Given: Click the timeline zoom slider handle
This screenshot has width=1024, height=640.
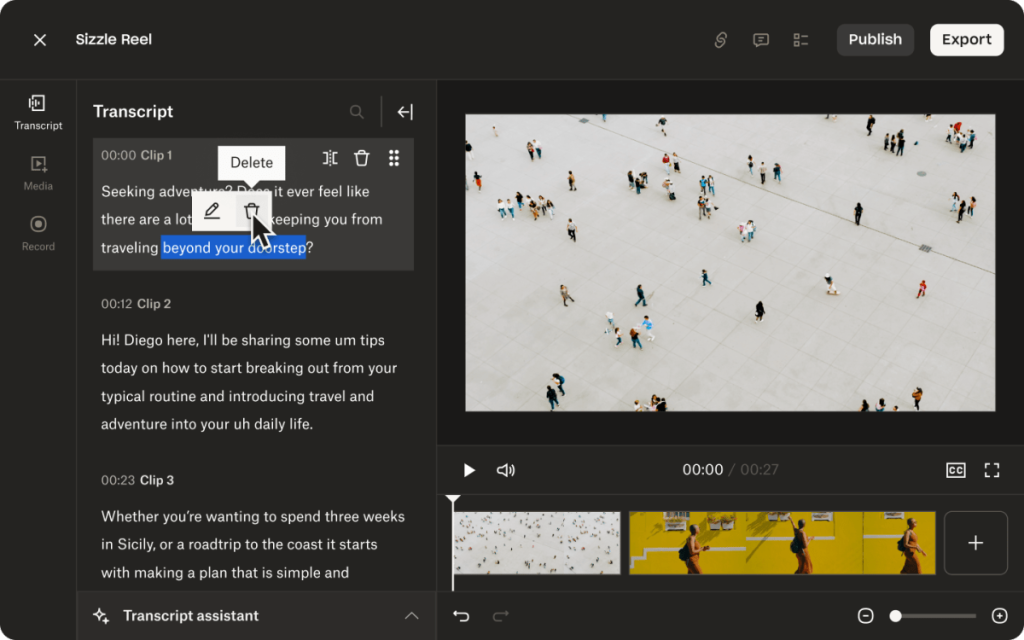Looking at the screenshot, I should pos(896,616).
